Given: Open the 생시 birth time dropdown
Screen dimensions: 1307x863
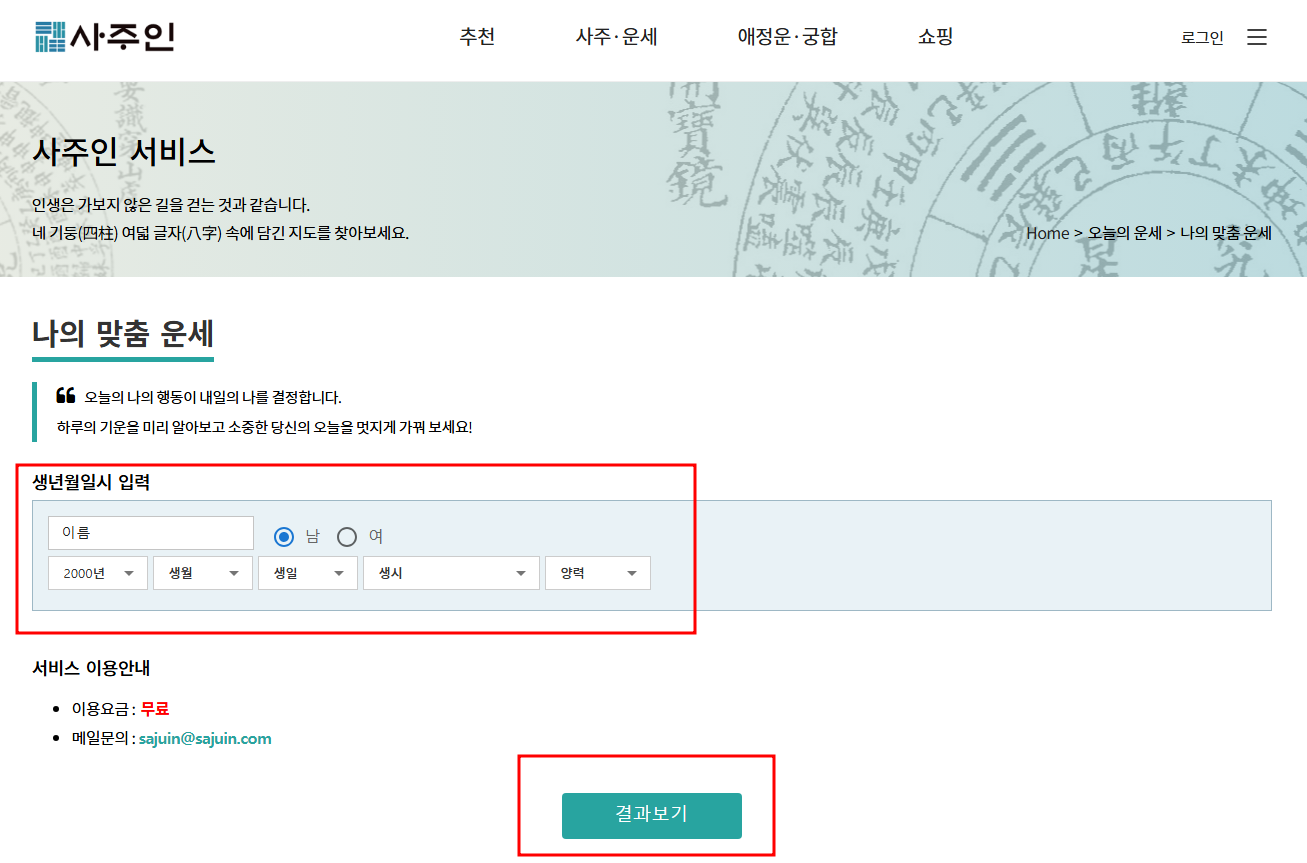Looking at the screenshot, I should [x=451, y=572].
